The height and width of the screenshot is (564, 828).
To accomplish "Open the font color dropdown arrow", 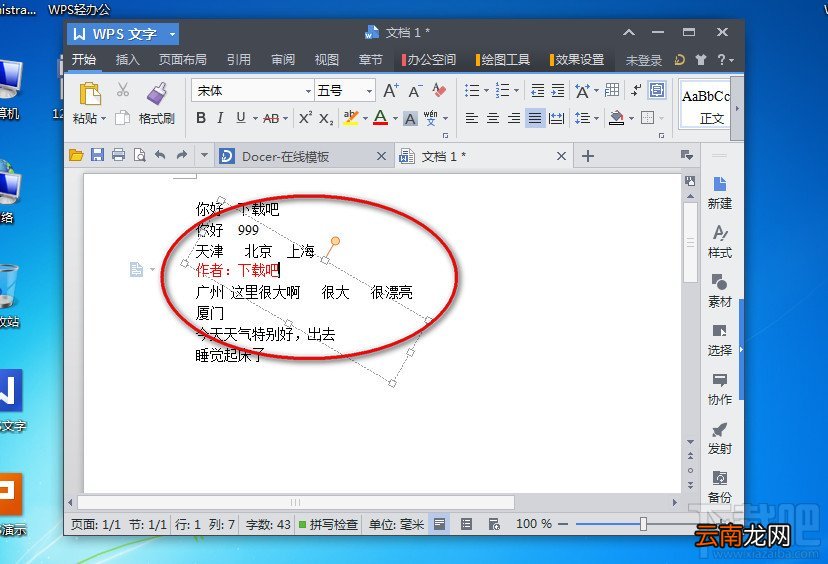I will click(x=395, y=118).
